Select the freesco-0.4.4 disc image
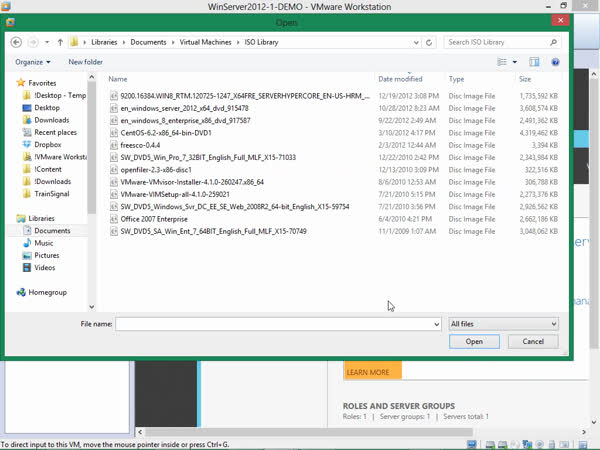This screenshot has width=600, height=450. tap(140, 145)
